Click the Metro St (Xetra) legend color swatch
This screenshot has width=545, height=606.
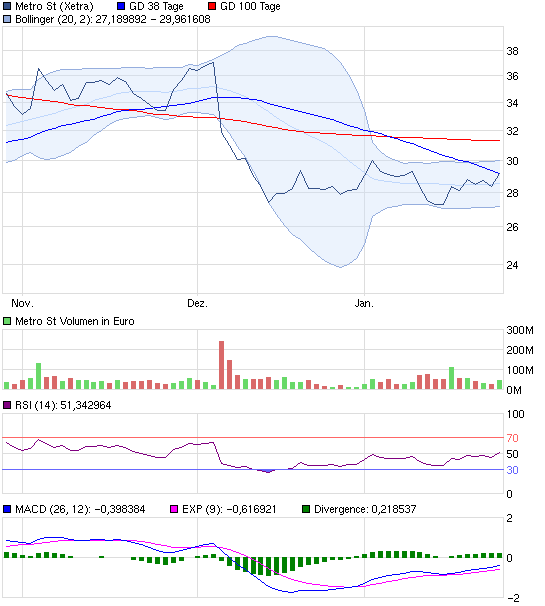7,7
